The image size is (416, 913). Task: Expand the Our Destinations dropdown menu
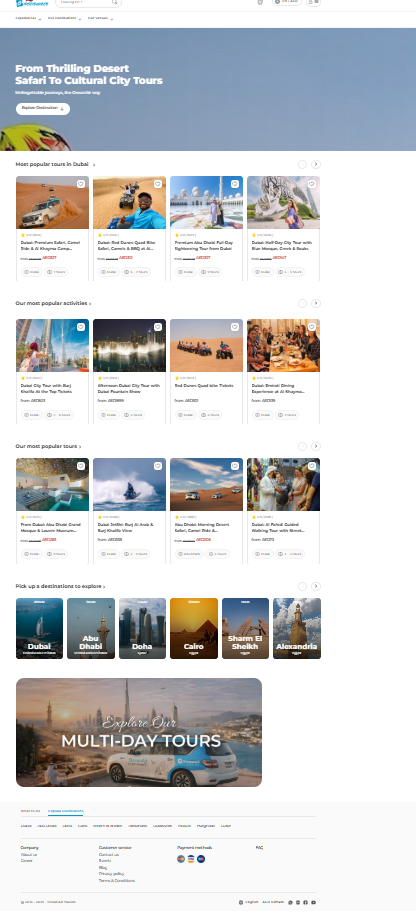[64, 19]
